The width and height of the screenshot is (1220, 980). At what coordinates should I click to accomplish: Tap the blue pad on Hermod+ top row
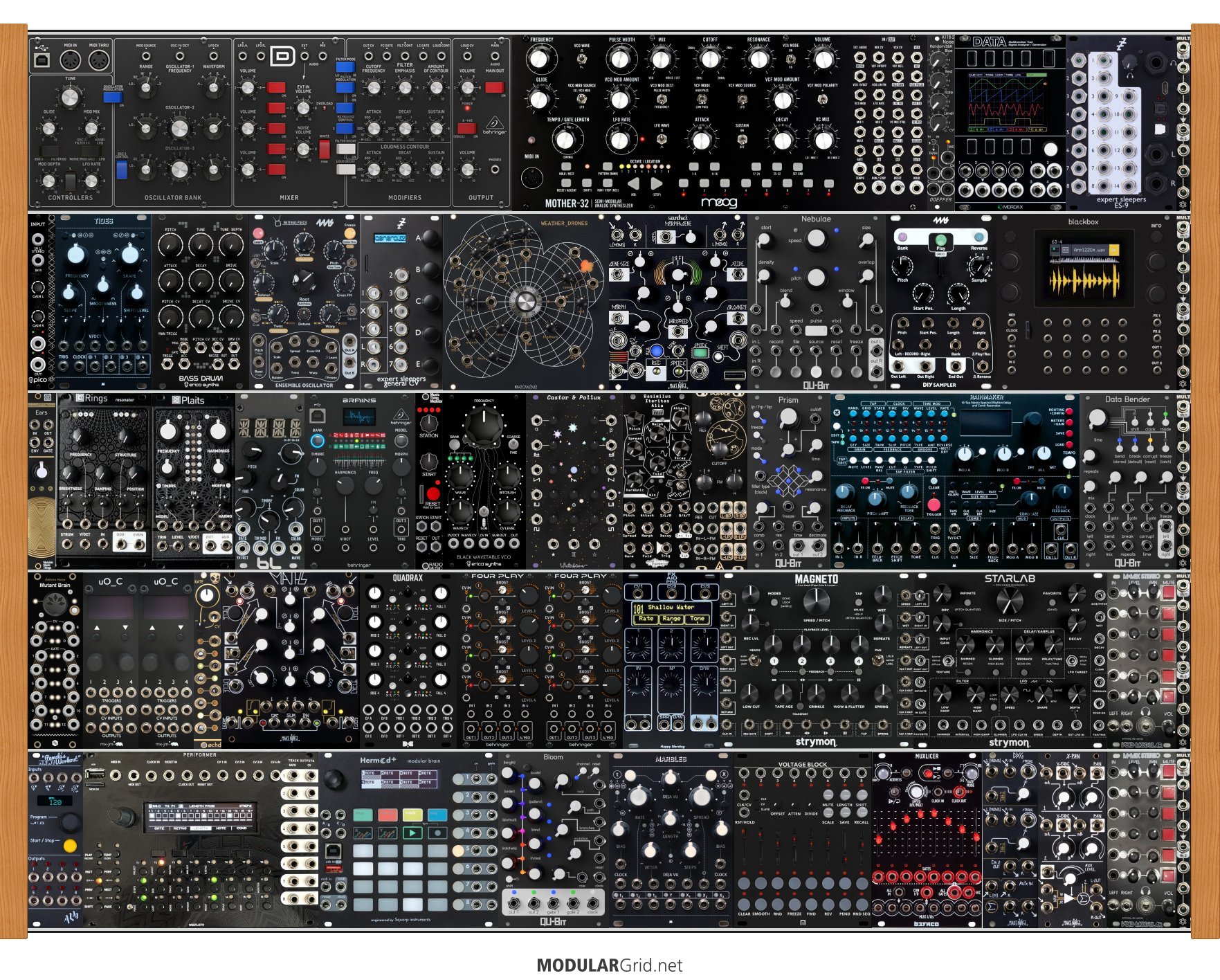point(437,815)
